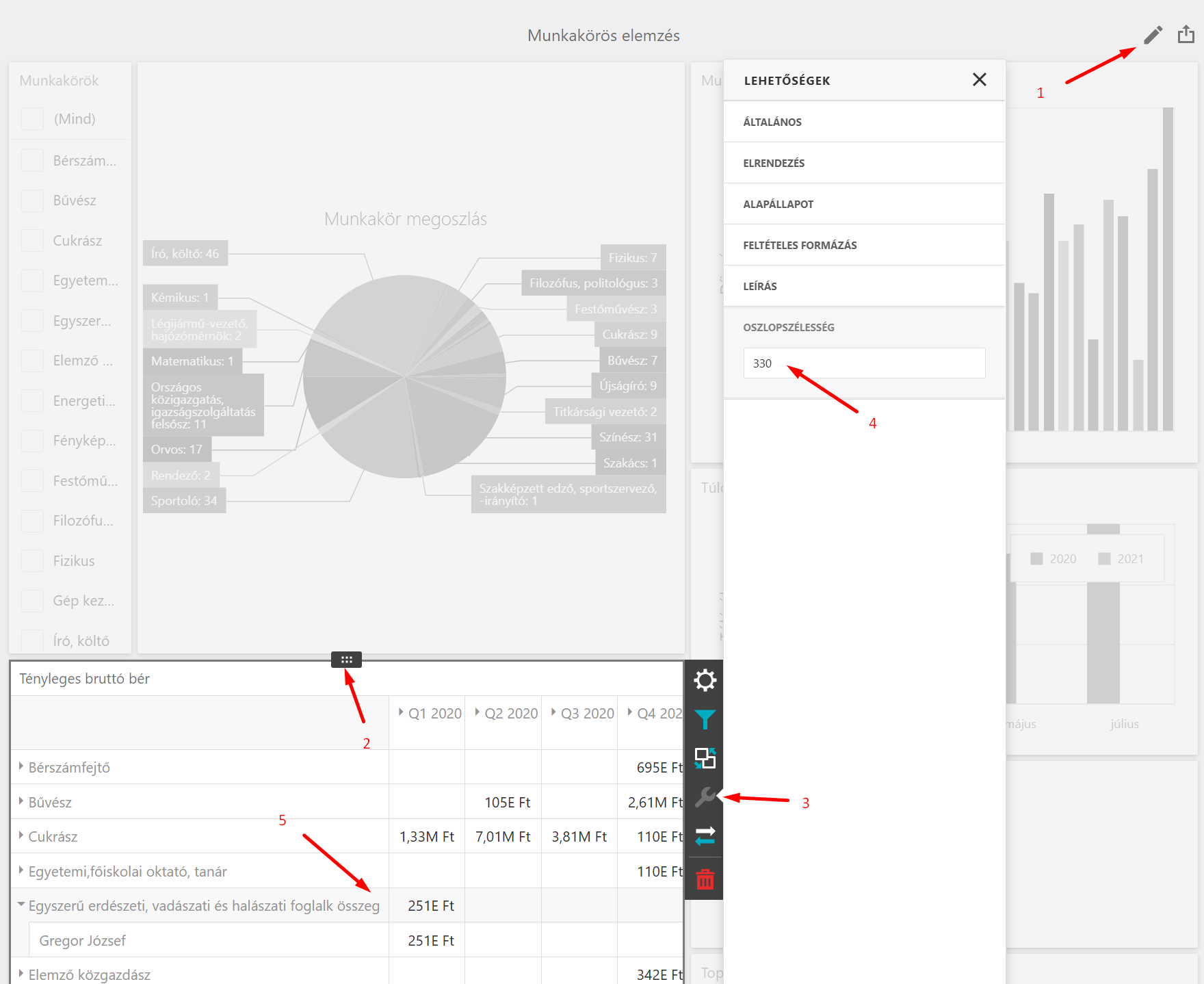The height and width of the screenshot is (984, 1204).
Task: Click the swap arrows convert icon
Action: pyautogui.click(x=705, y=836)
